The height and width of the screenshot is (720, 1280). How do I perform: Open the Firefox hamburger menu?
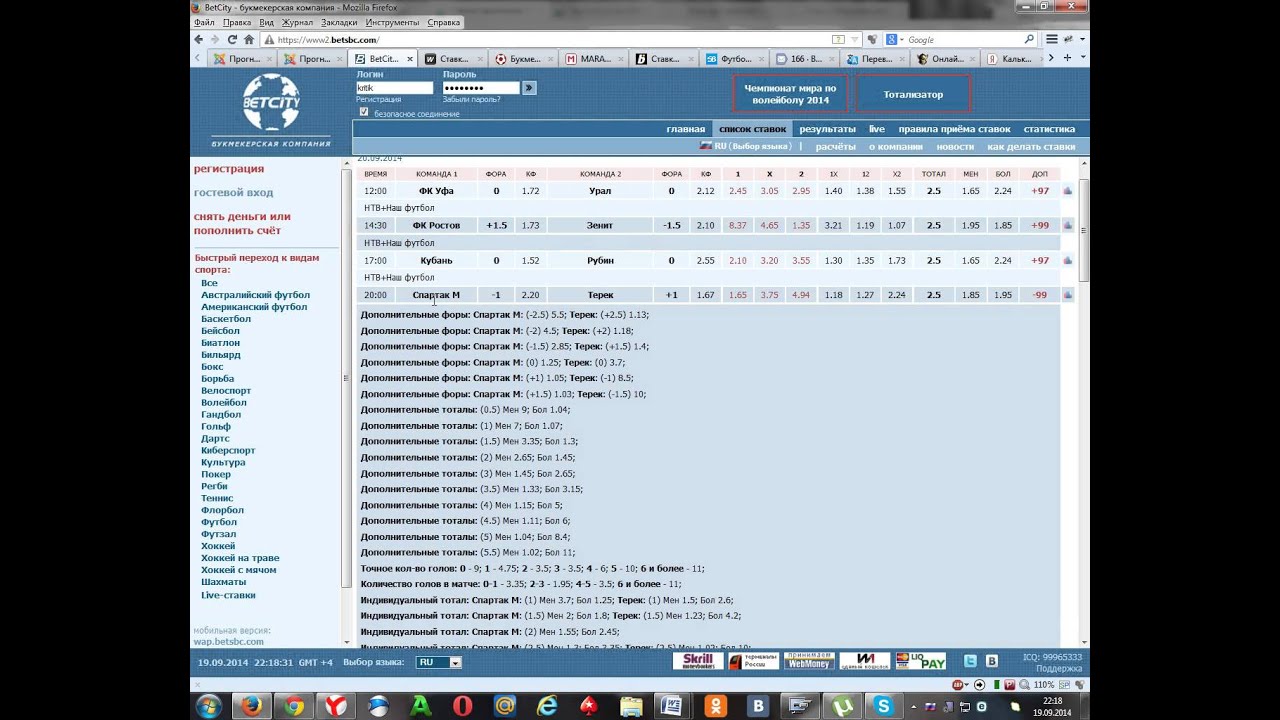point(1051,40)
